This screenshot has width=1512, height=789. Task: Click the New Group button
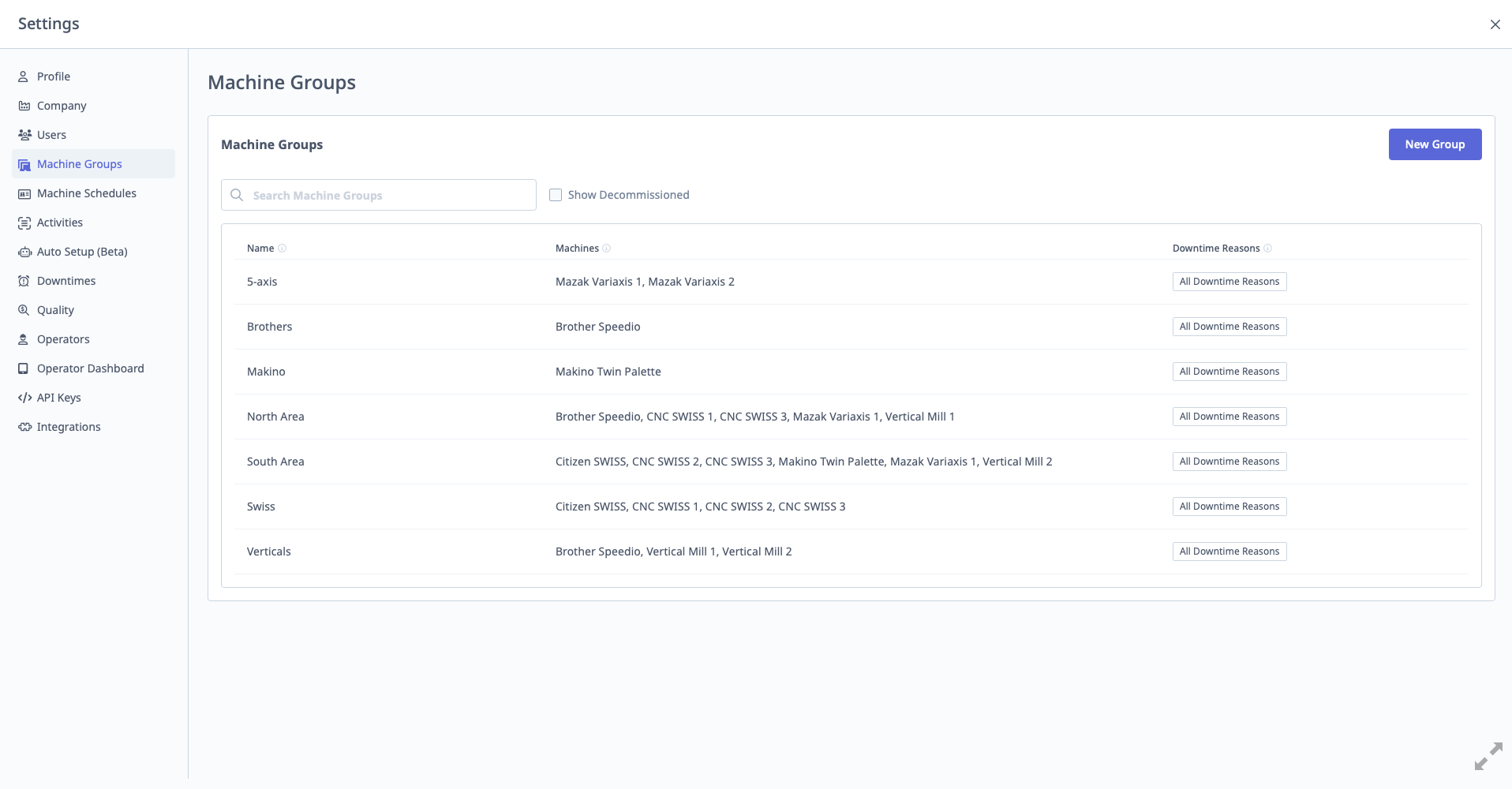coord(1434,144)
